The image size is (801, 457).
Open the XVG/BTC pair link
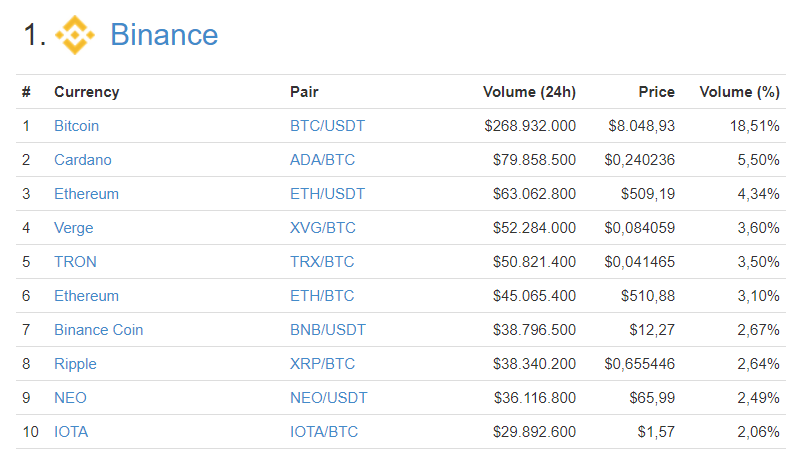[x=323, y=228]
